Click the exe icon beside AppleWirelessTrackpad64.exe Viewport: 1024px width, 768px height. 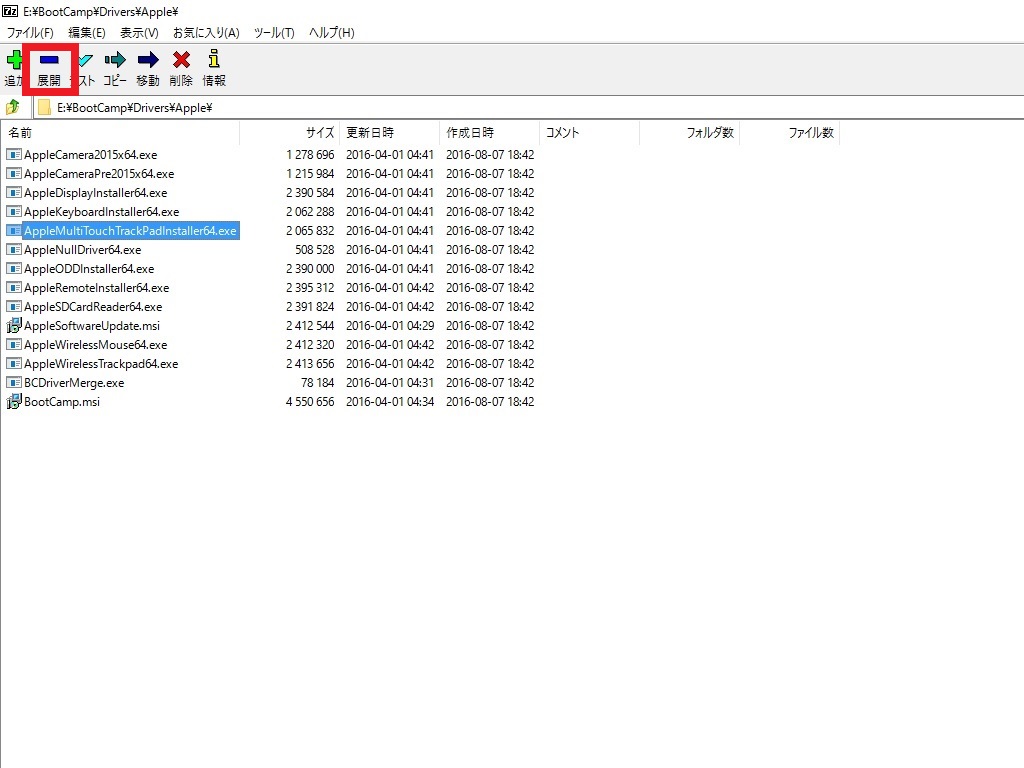pyautogui.click(x=13, y=363)
